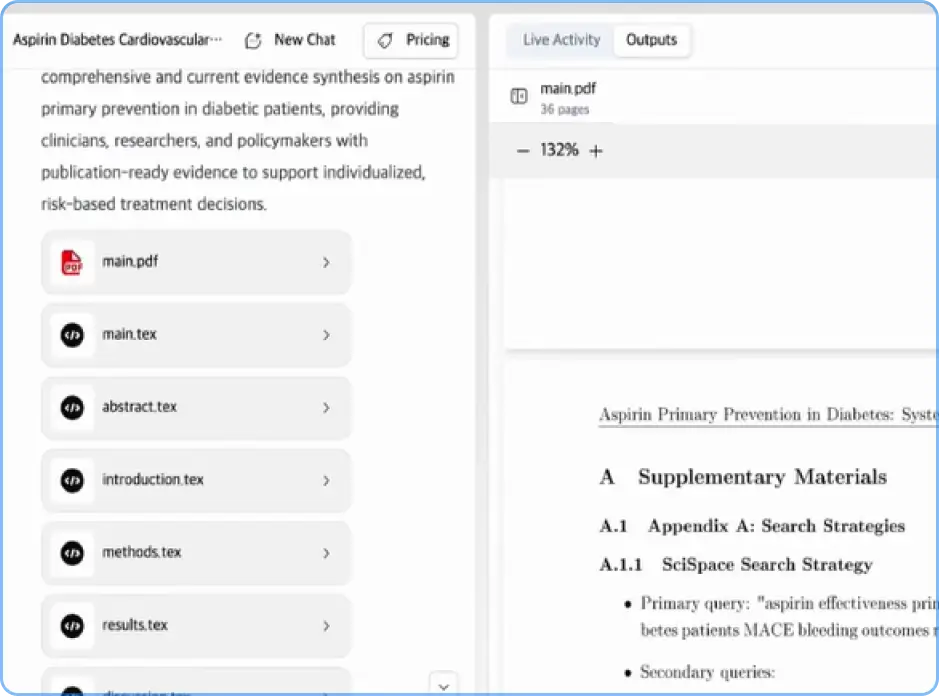
Task: Switch to the Live Activity tab
Action: pos(561,40)
